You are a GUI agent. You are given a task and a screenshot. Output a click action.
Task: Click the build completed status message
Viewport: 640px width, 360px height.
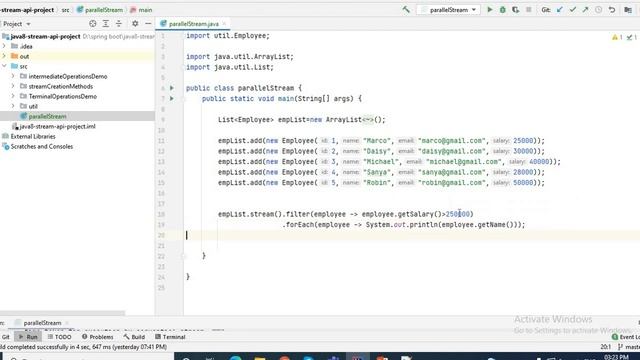[x=84, y=347]
